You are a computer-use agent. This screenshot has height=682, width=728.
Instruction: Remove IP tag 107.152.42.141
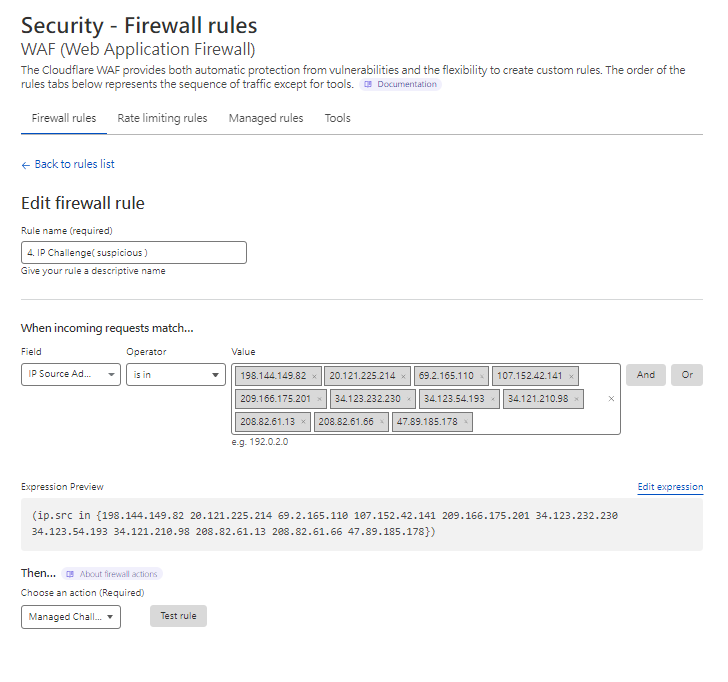(x=571, y=376)
